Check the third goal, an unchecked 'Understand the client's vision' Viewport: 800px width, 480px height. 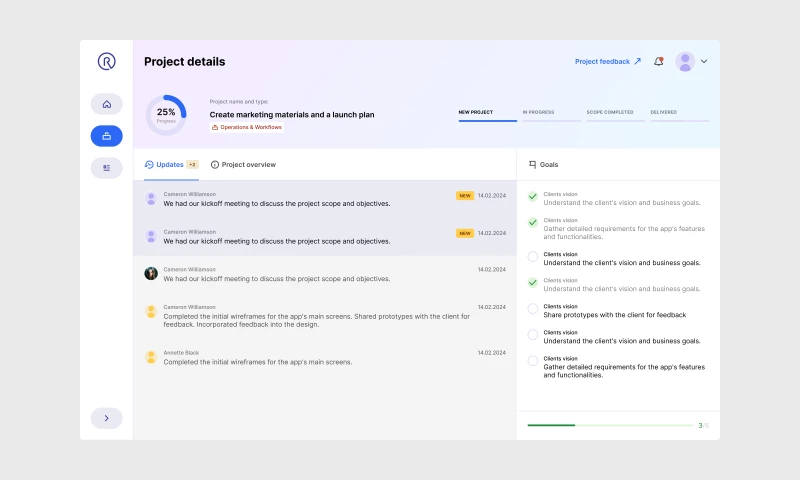533,257
